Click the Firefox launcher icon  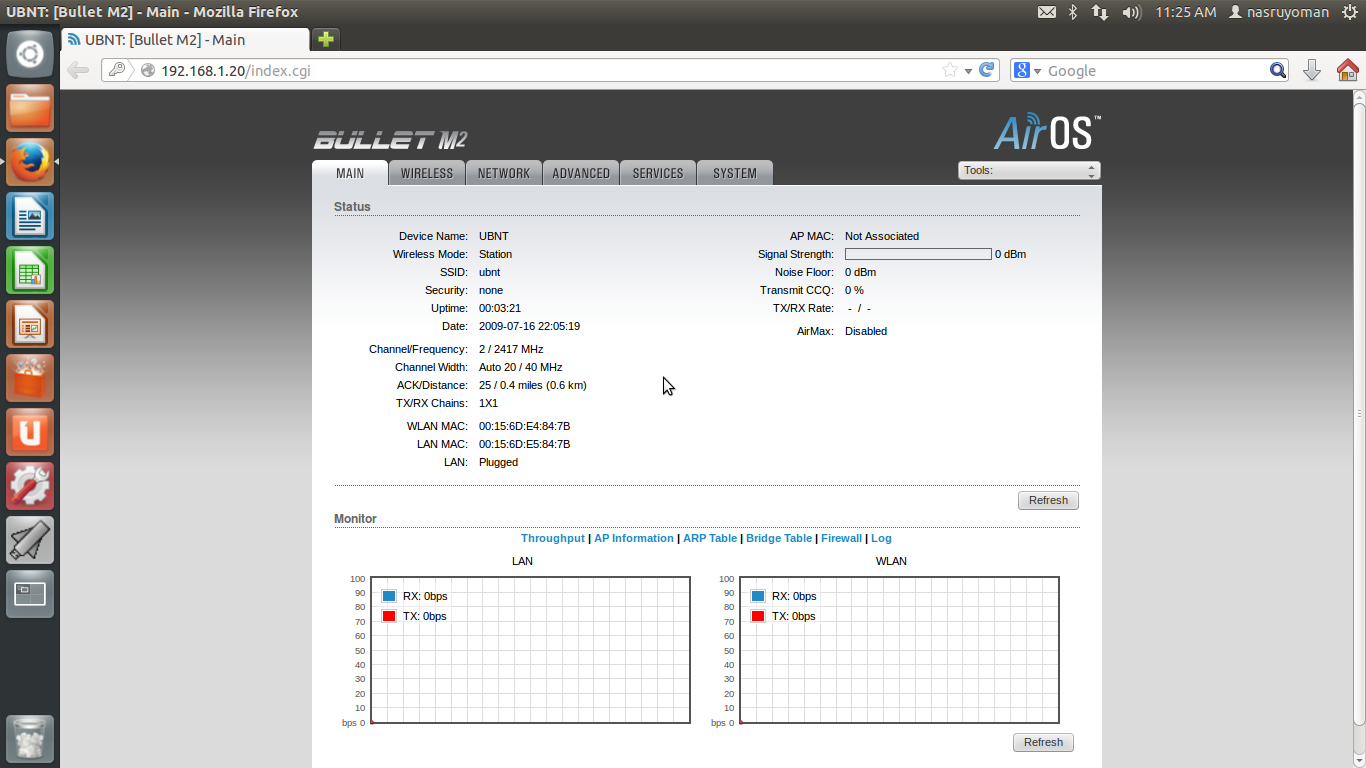tap(30, 162)
